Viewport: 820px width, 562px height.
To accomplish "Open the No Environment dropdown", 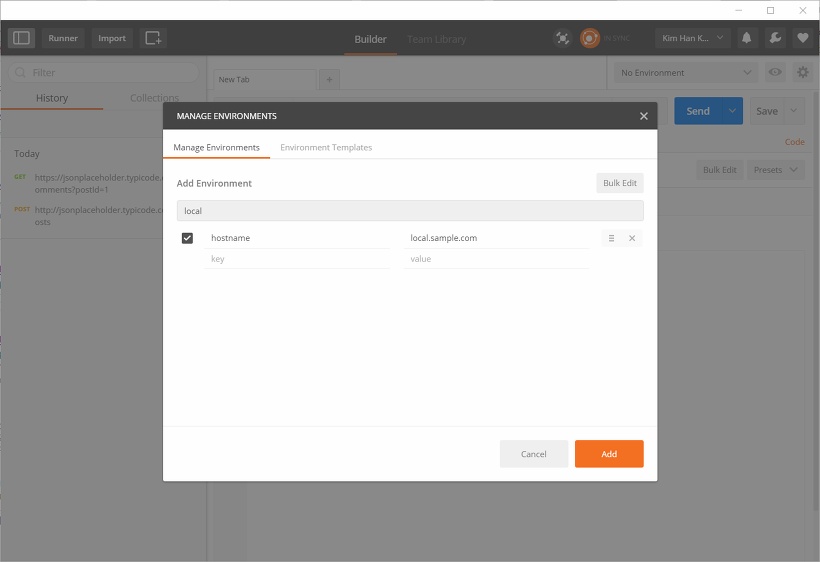I will [686, 73].
